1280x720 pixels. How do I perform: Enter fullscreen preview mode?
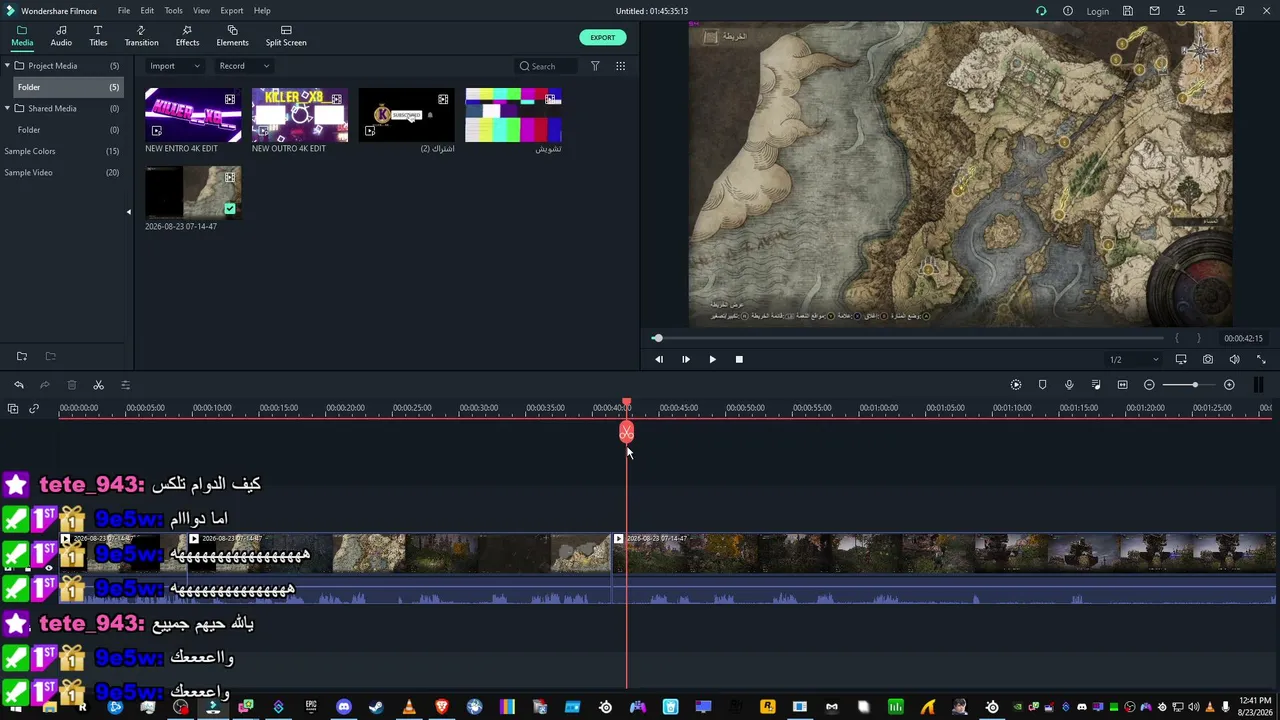pyautogui.click(x=1261, y=359)
